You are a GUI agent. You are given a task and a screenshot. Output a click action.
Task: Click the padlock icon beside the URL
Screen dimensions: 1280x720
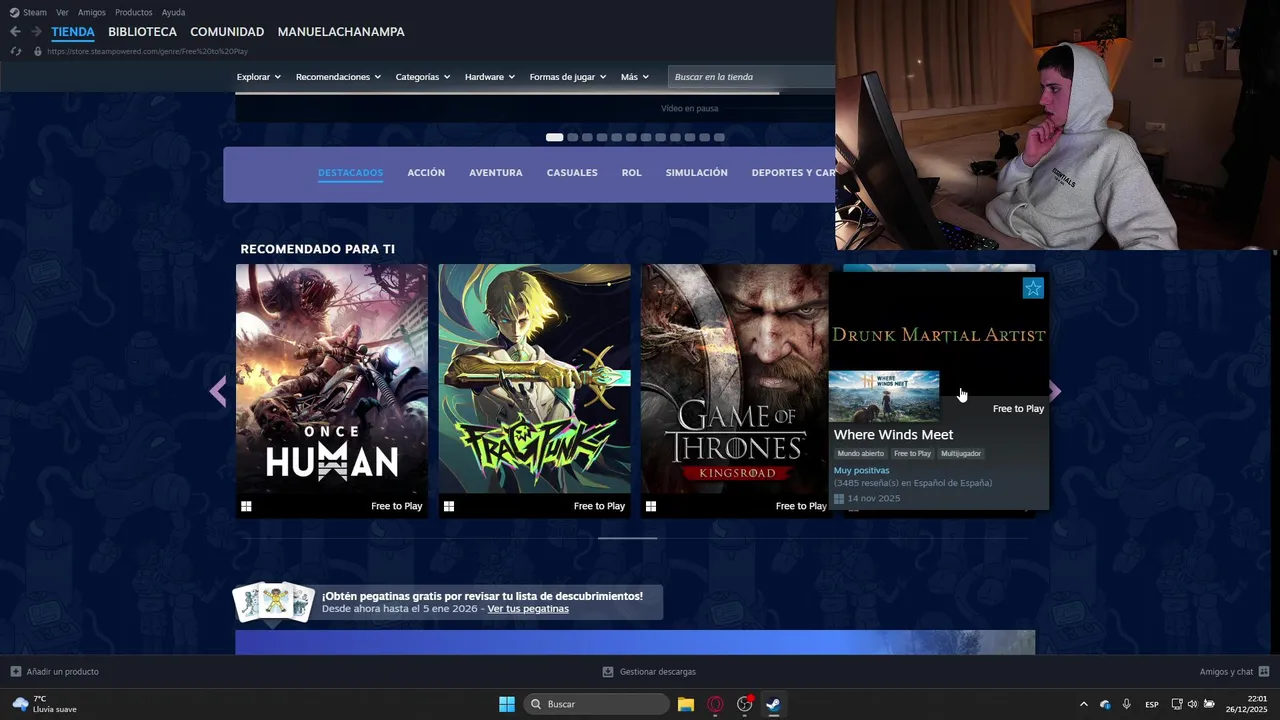pos(38,51)
